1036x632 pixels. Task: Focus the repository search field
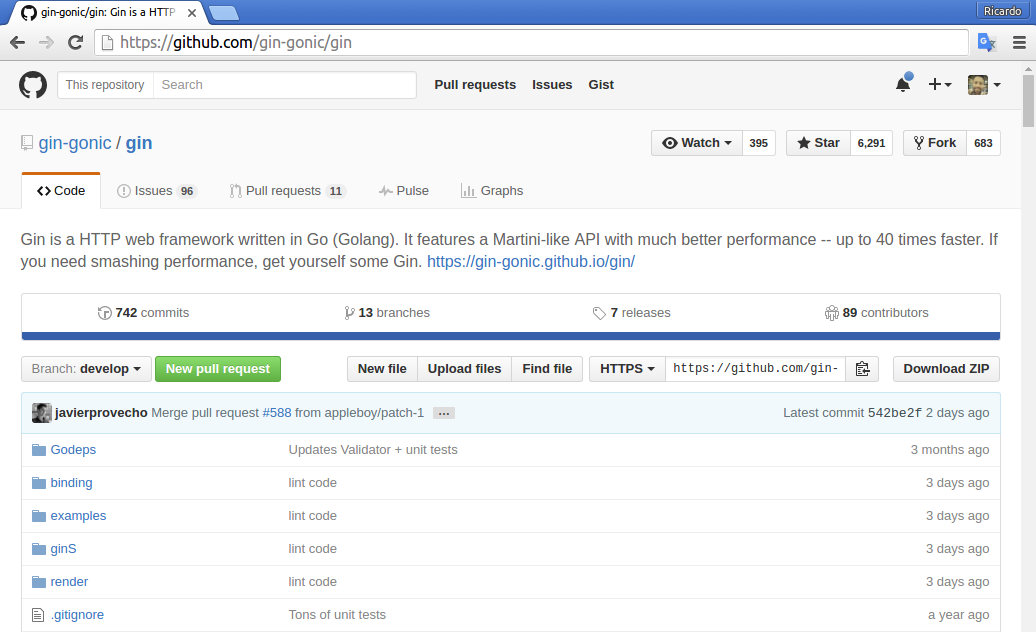coord(285,85)
